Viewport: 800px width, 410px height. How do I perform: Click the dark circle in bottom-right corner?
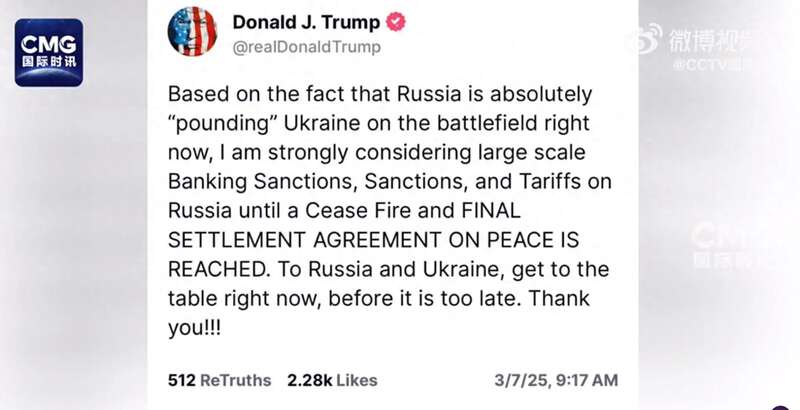point(780,407)
